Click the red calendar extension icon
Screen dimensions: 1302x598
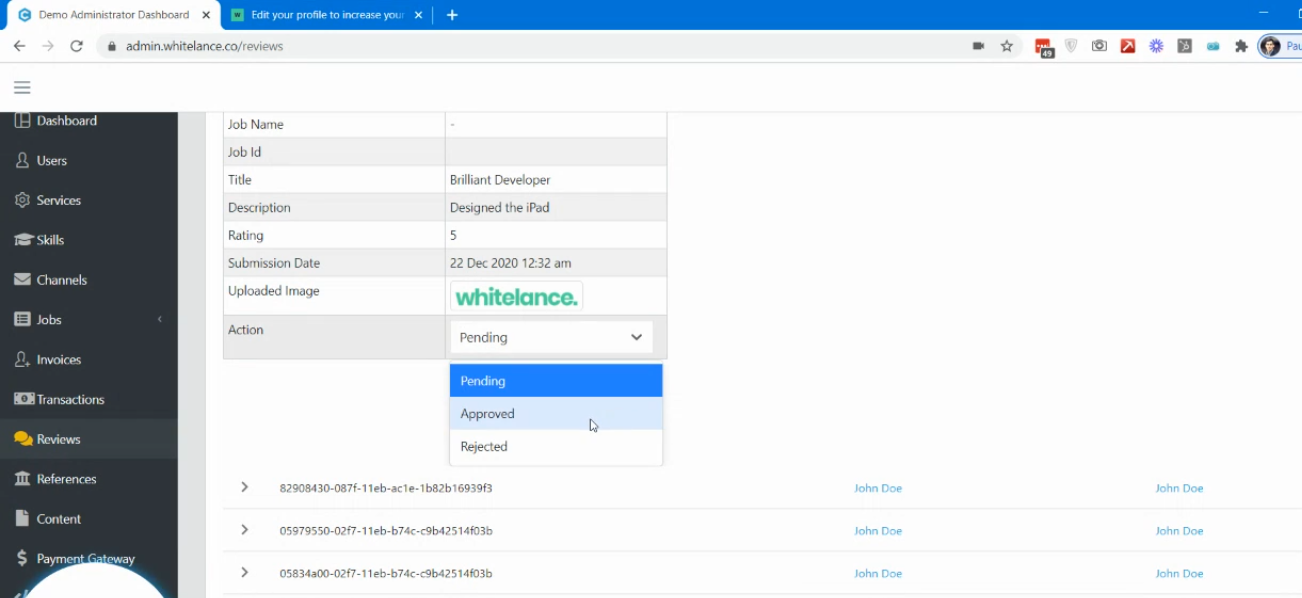[x=1043, y=47]
